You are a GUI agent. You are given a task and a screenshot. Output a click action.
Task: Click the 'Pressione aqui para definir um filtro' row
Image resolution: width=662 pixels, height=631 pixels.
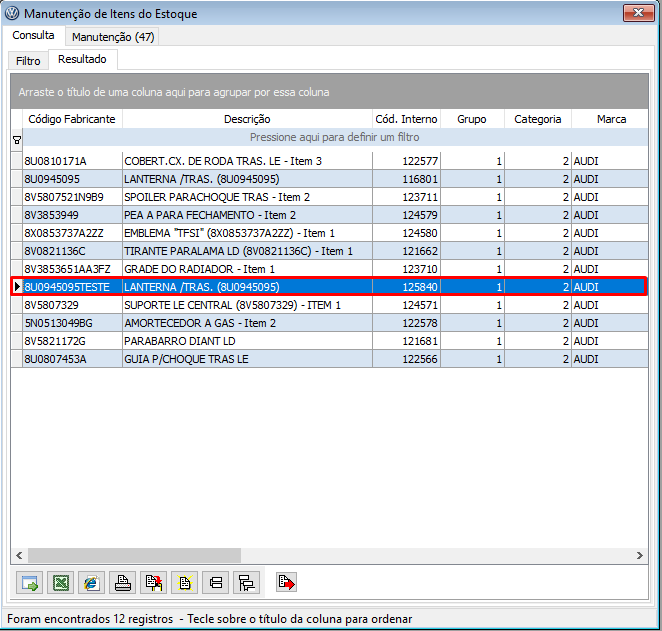coord(335,138)
